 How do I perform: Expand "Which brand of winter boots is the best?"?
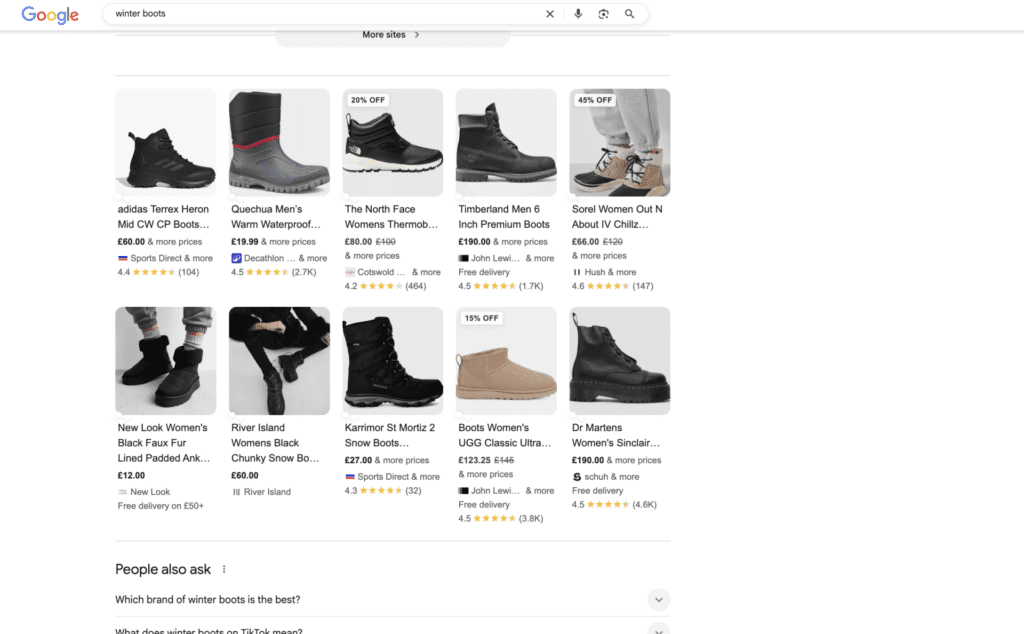pyautogui.click(x=658, y=599)
